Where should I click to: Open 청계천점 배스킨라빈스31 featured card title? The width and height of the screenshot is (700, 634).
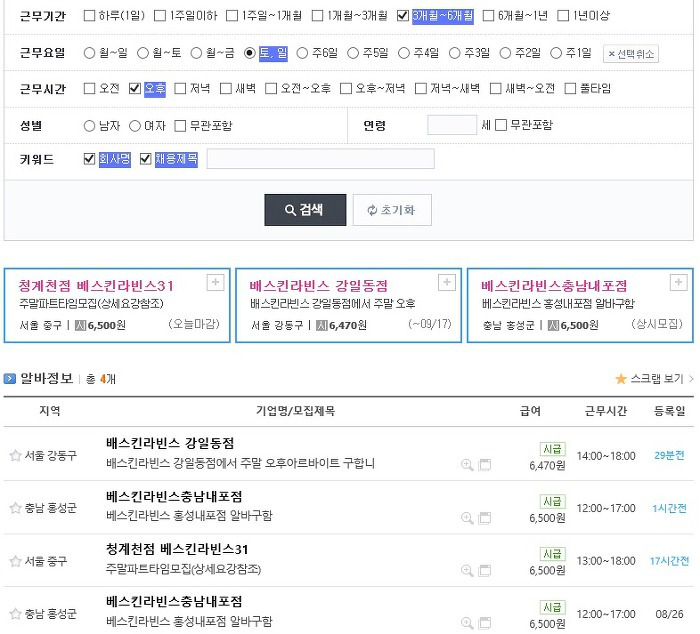[96, 286]
